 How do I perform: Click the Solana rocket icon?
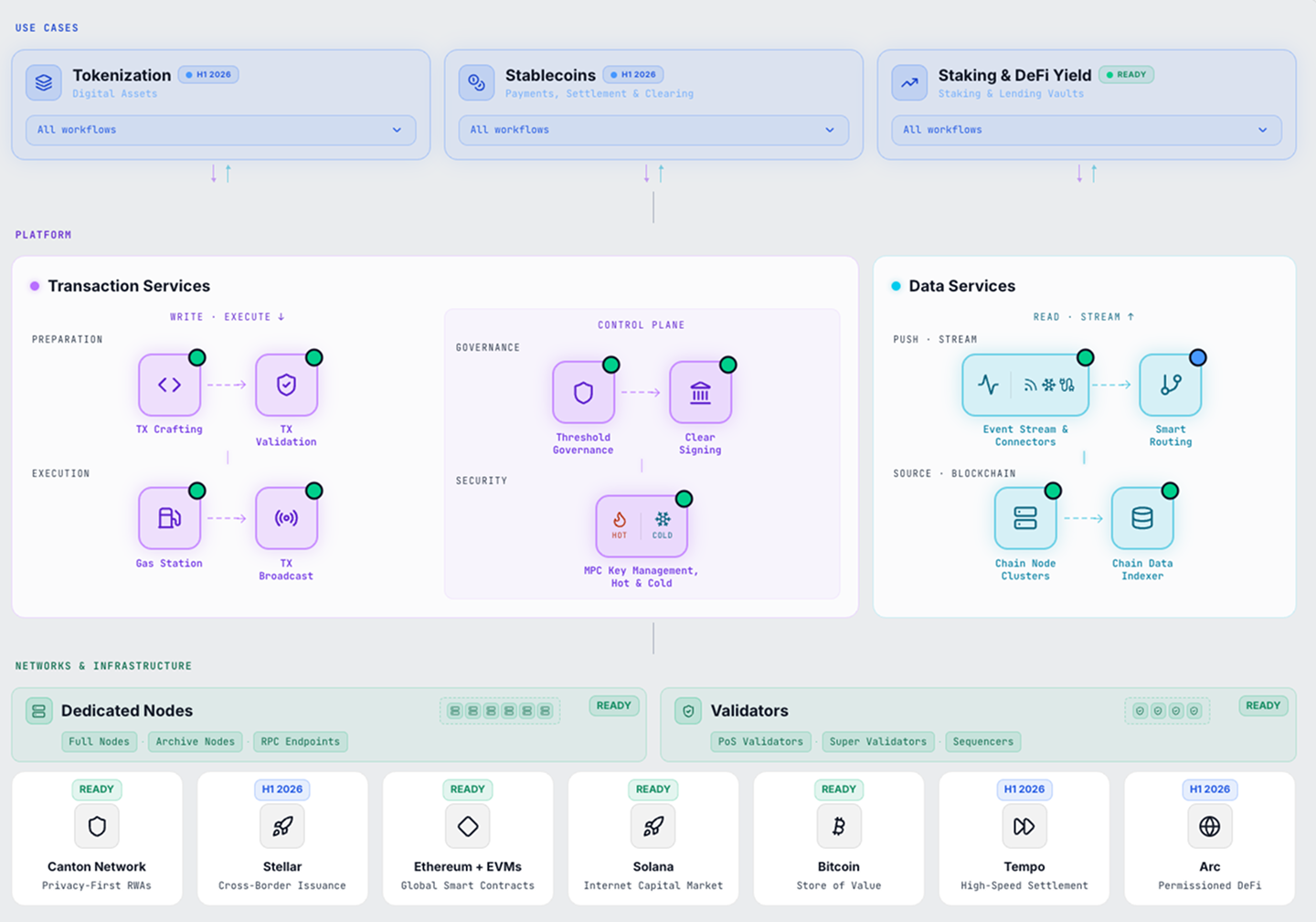click(653, 826)
